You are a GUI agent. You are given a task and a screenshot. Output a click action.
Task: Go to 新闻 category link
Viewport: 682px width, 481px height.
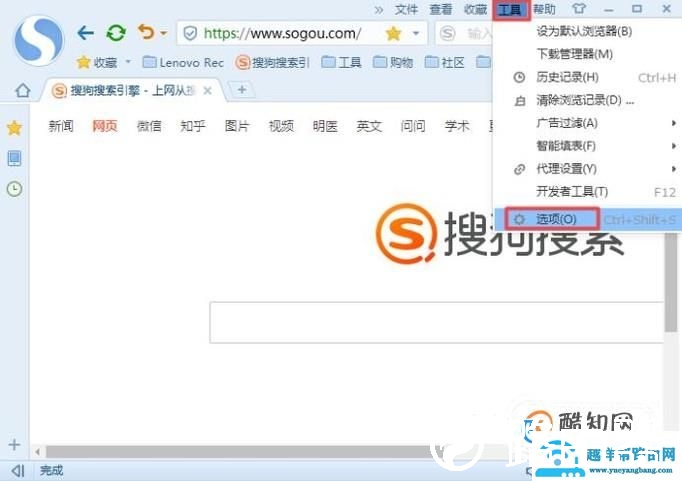61,126
